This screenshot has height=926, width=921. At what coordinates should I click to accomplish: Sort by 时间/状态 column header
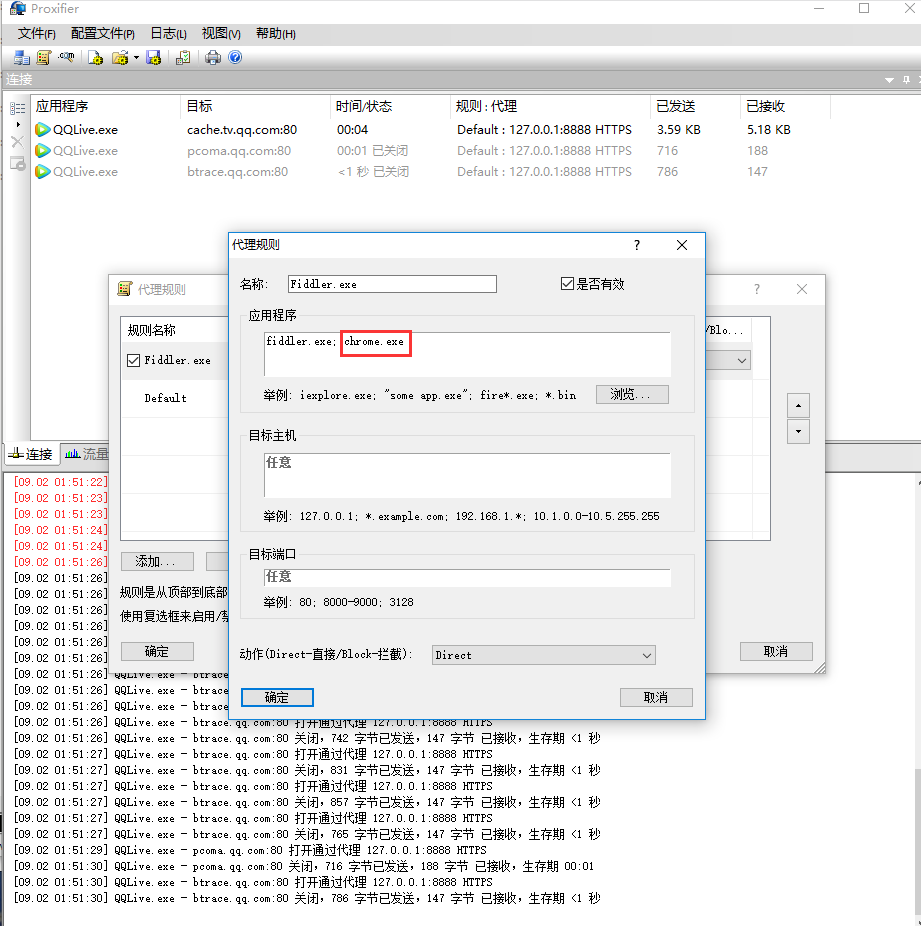390,106
